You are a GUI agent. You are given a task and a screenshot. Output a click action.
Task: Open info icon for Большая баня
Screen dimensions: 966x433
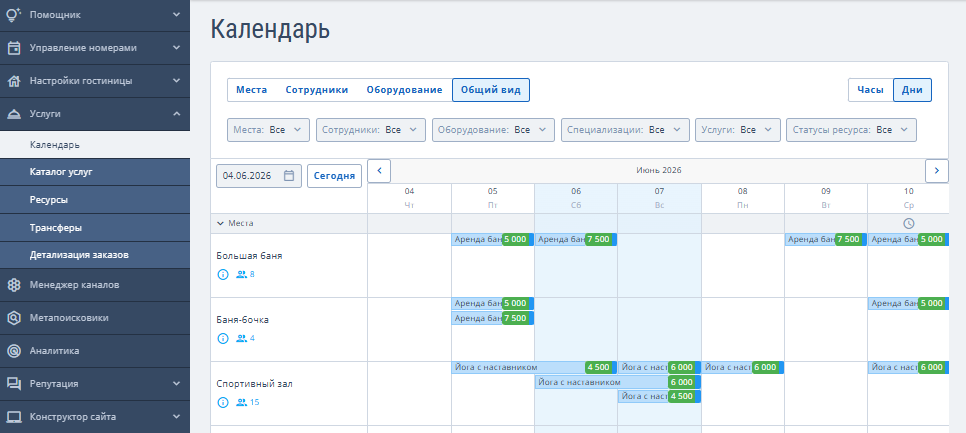coord(223,274)
